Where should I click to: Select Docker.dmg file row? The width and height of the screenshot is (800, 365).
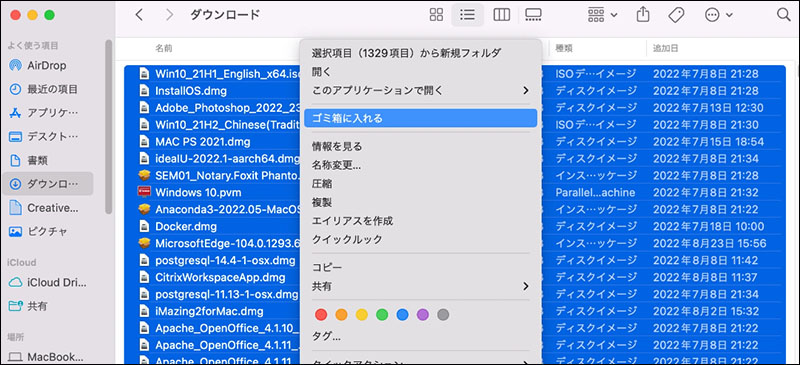click(x=455, y=226)
